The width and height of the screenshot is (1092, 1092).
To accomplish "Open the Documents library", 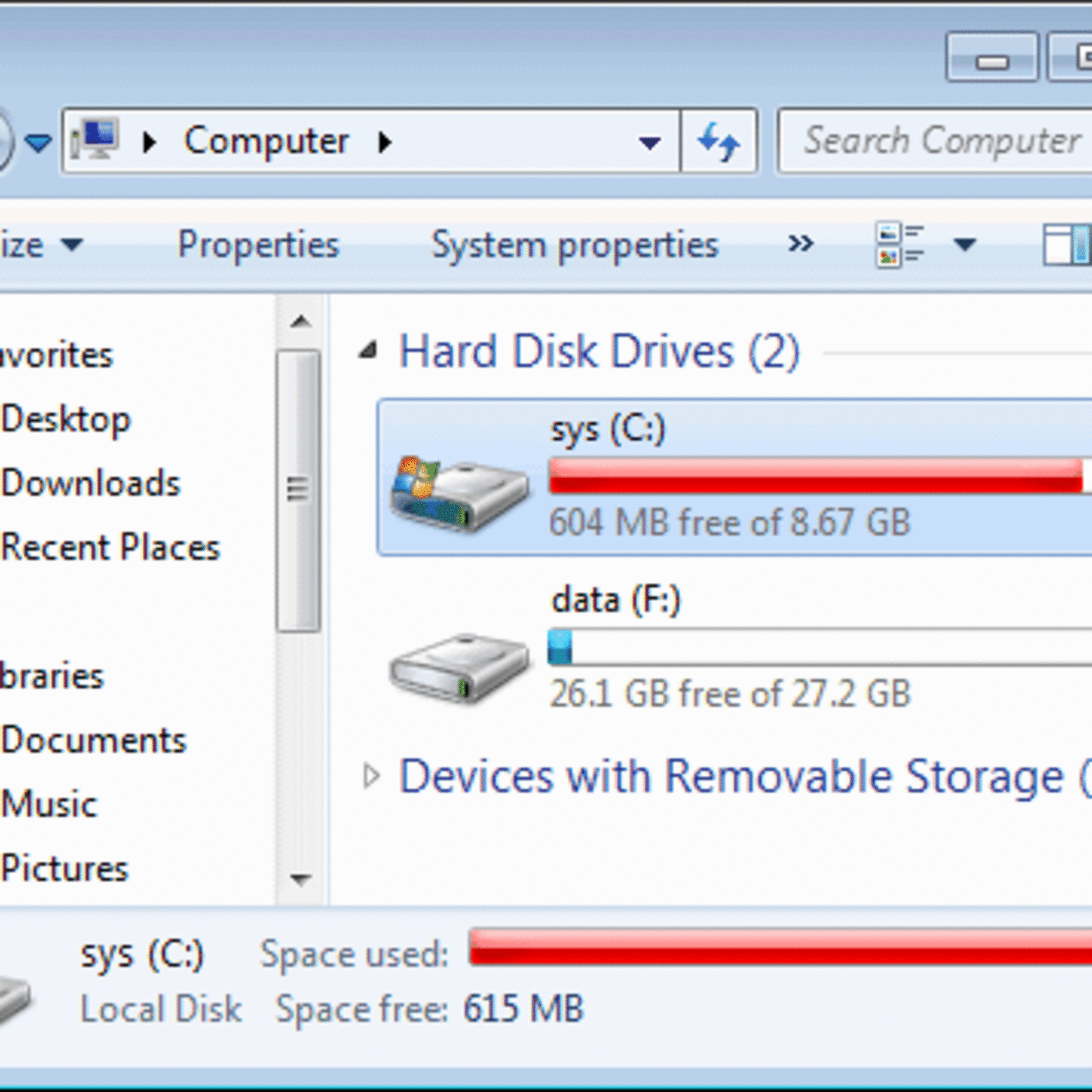I will 94,740.
